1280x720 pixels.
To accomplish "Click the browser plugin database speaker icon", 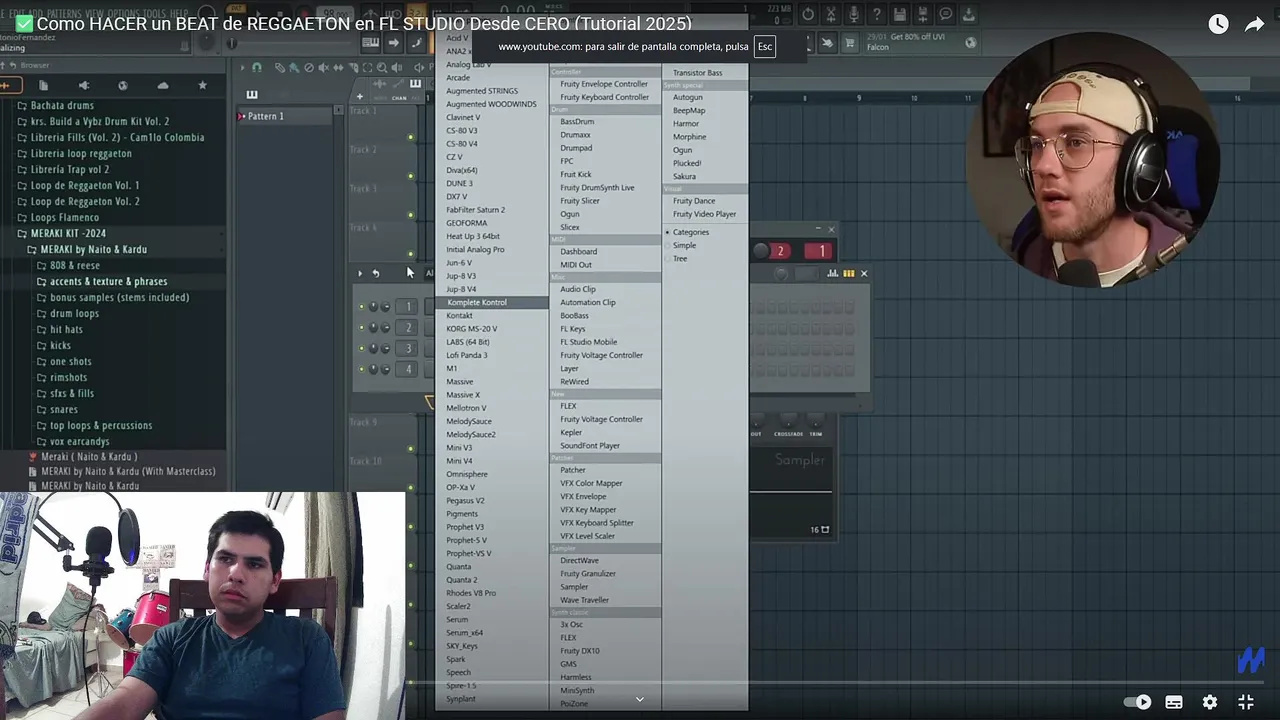I will 83,85.
